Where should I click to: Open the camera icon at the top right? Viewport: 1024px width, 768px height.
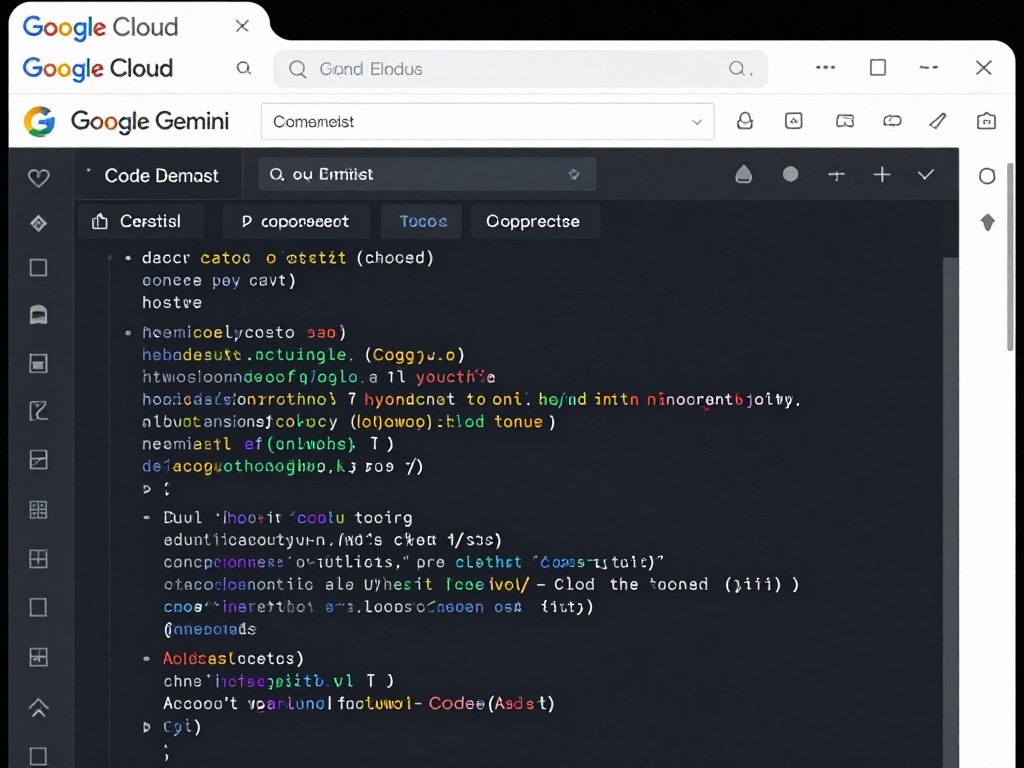986,120
